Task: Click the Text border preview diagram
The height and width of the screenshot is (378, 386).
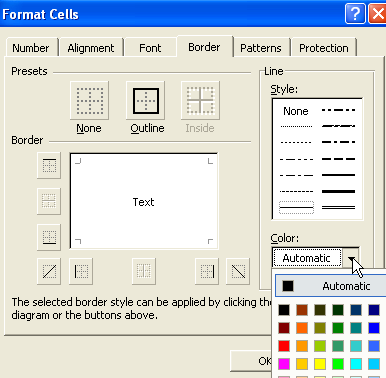Action: coord(144,201)
